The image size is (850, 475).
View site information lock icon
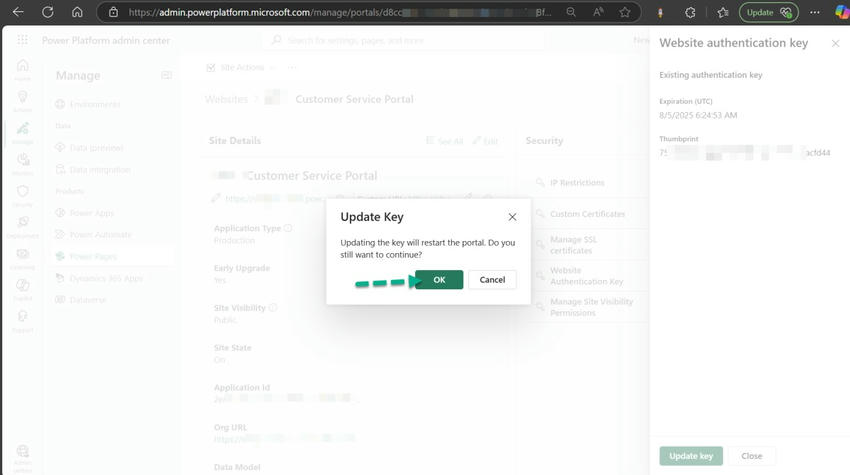coord(113,12)
